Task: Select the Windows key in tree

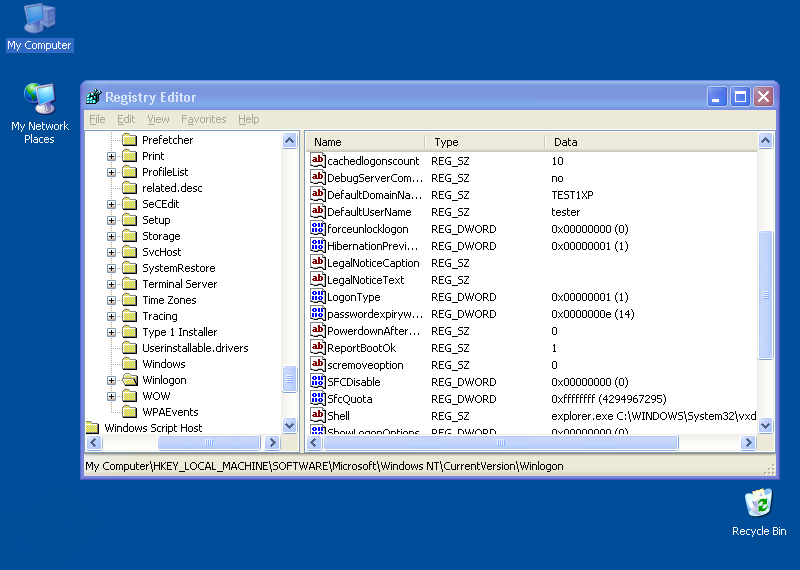Action: 164,364
